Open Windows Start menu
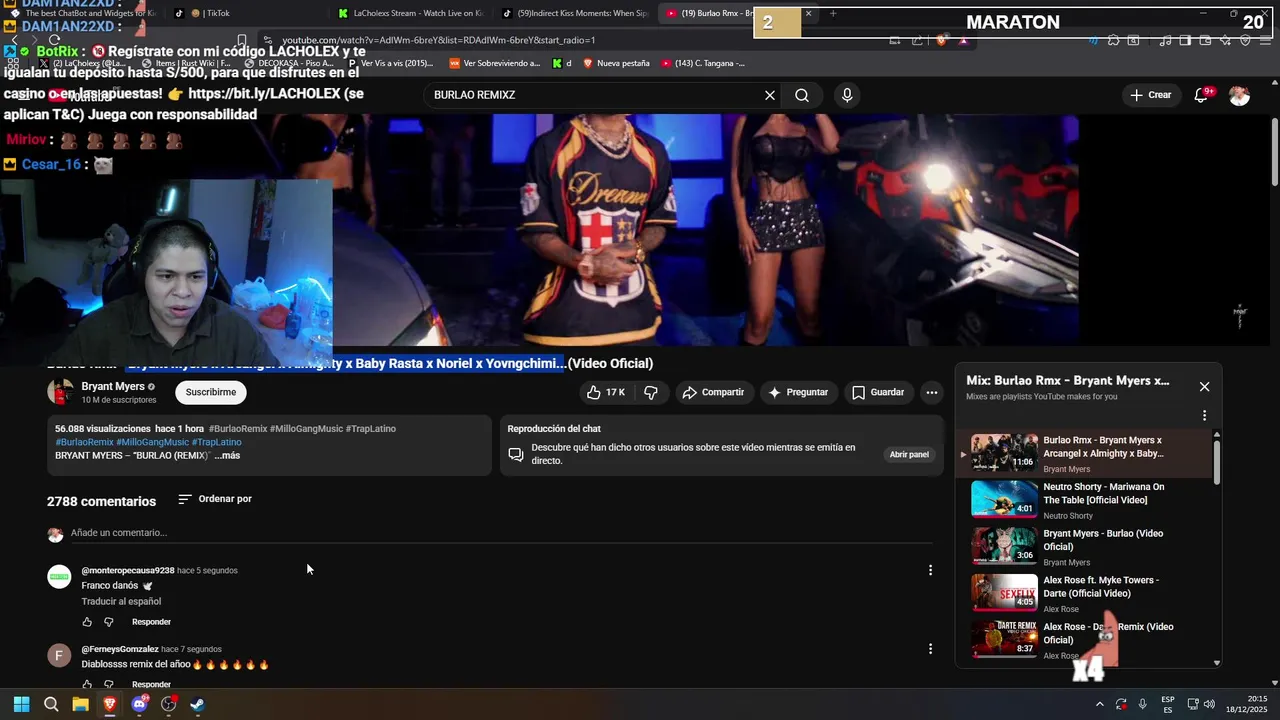This screenshot has height=720, width=1280. click(x=21, y=704)
